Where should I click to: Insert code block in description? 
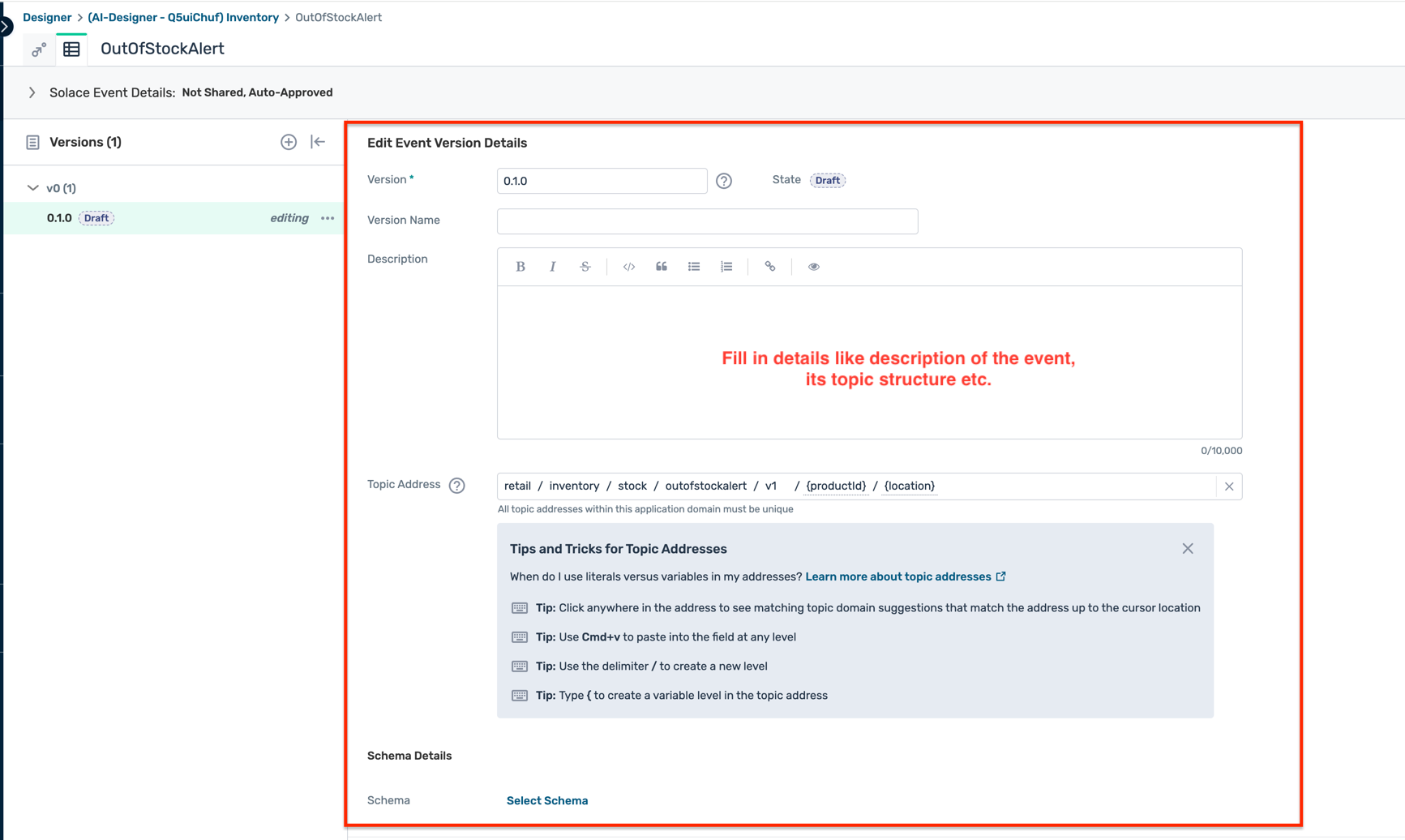(x=628, y=267)
